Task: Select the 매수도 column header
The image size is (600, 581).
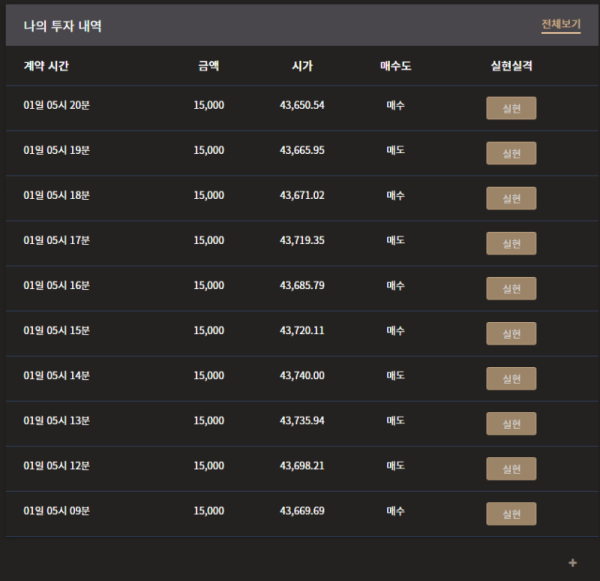Action: click(396, 66)
